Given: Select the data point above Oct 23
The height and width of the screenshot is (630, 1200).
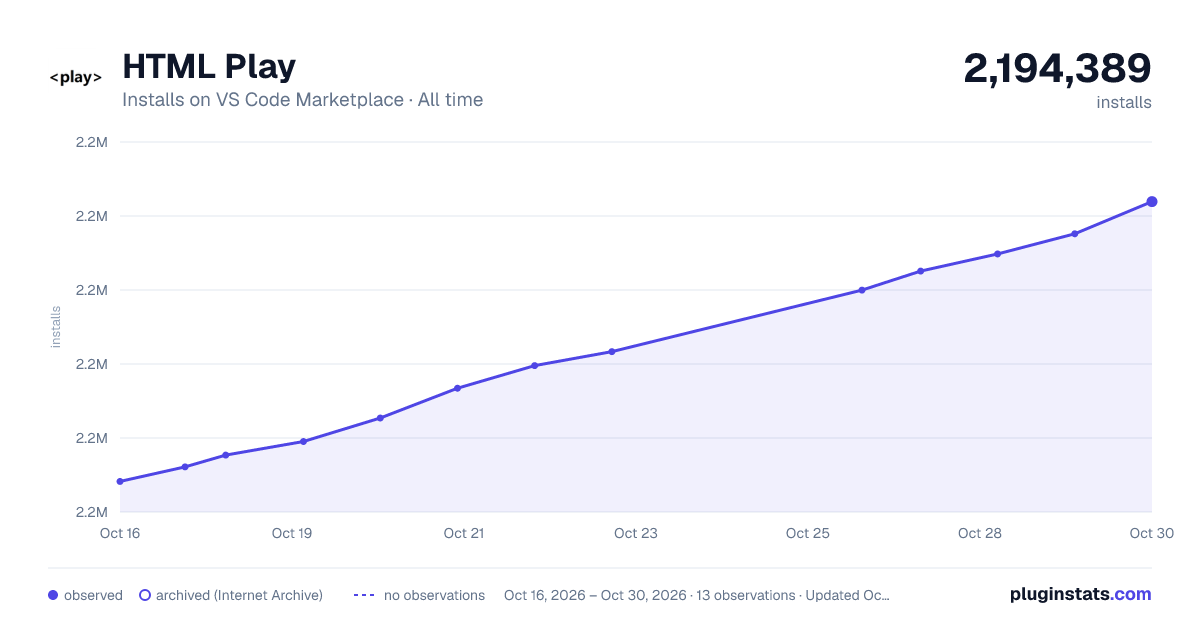Looking at the screenshot, I should [x=612, y=351].
